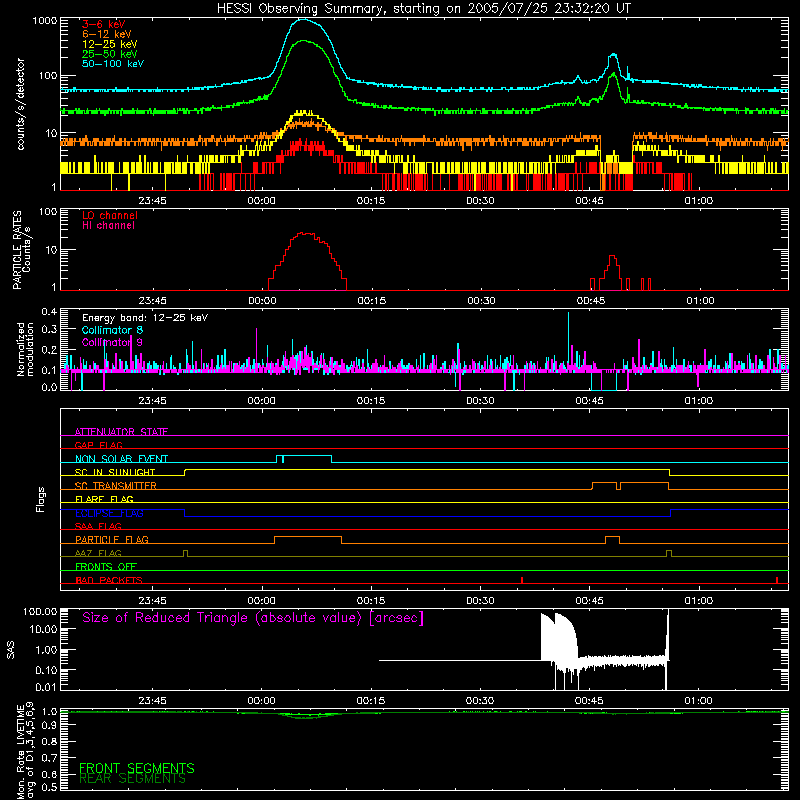This screenshot has height=800, width=800.
Task: Click the HI channel legend entry
Action: point(108,226)
